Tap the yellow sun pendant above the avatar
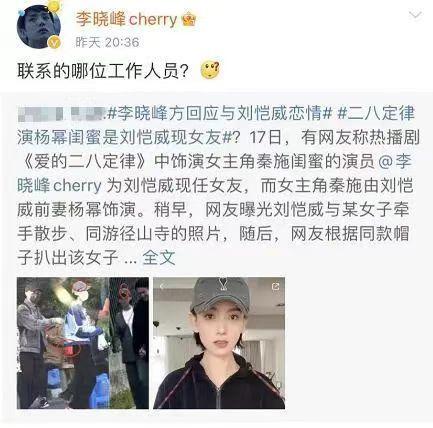 point(53,6)
